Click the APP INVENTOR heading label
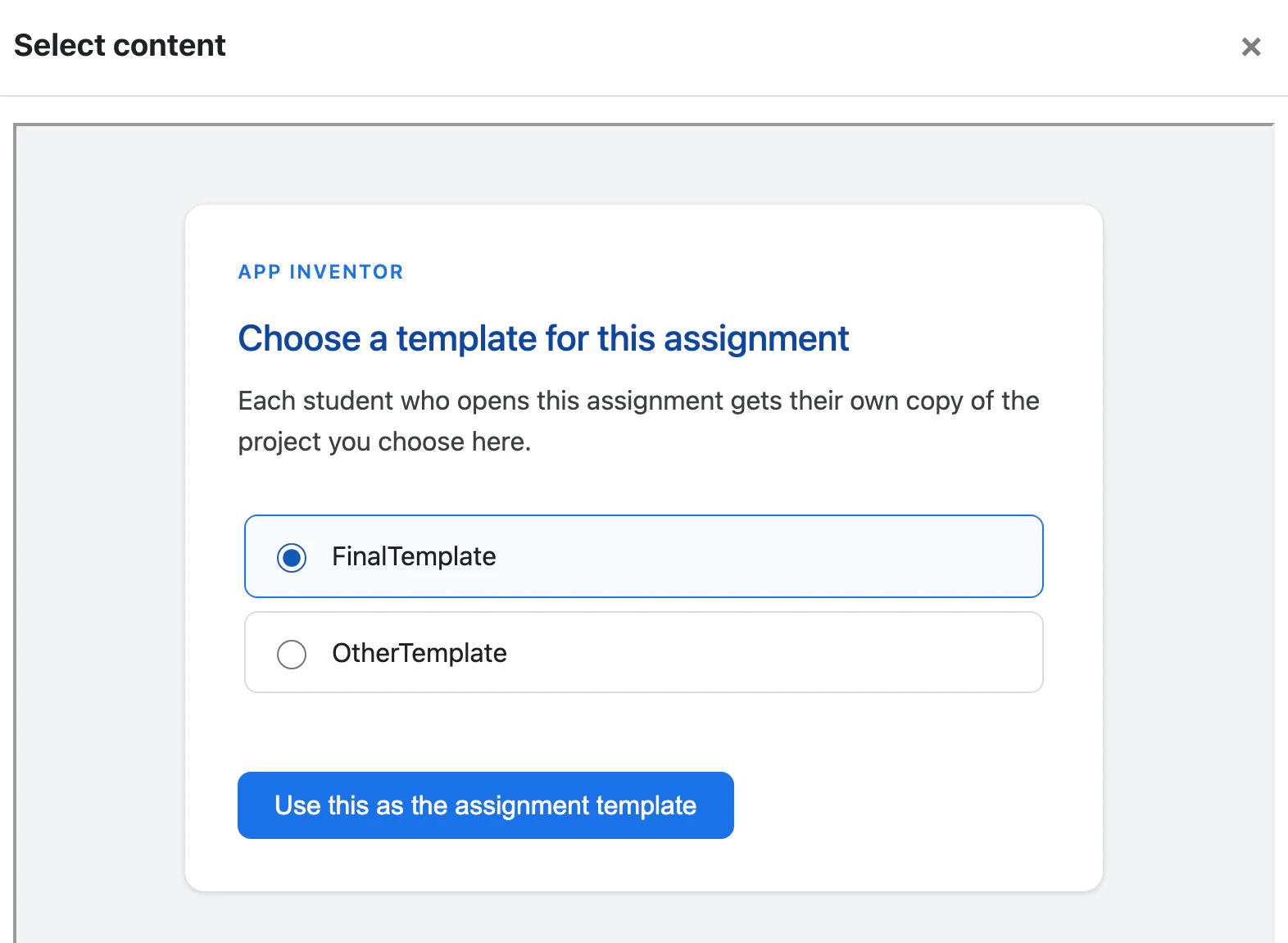 (x=321, y=272)
